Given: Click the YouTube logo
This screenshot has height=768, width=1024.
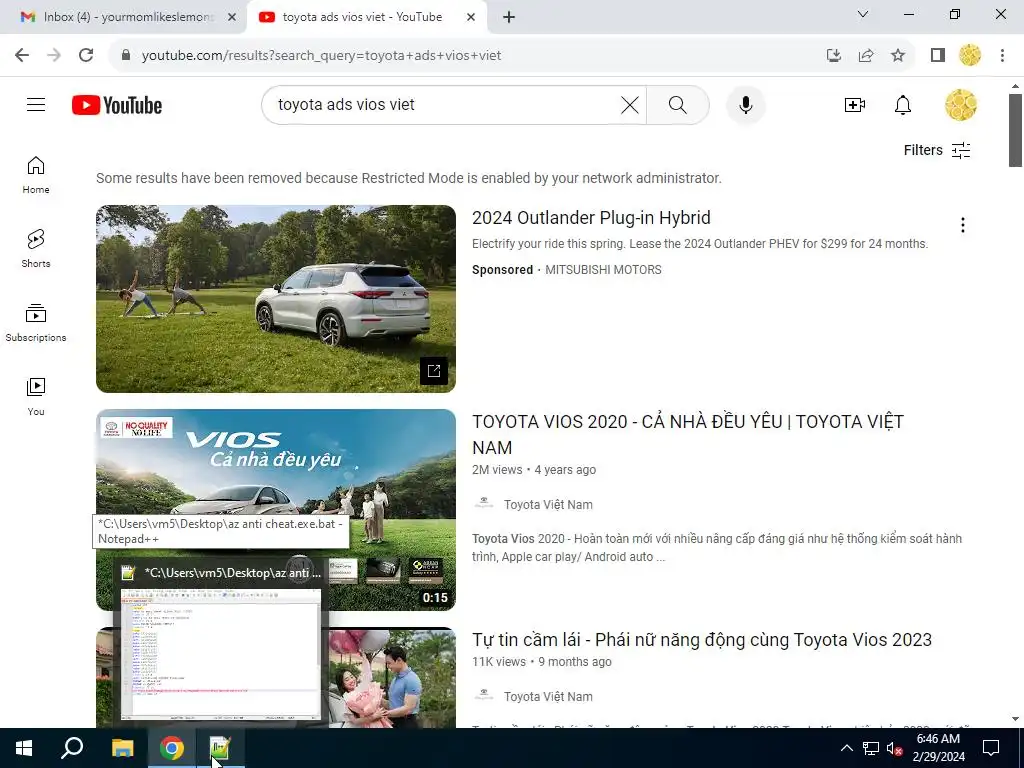Looking at the screenshot, I should point(117,105).
